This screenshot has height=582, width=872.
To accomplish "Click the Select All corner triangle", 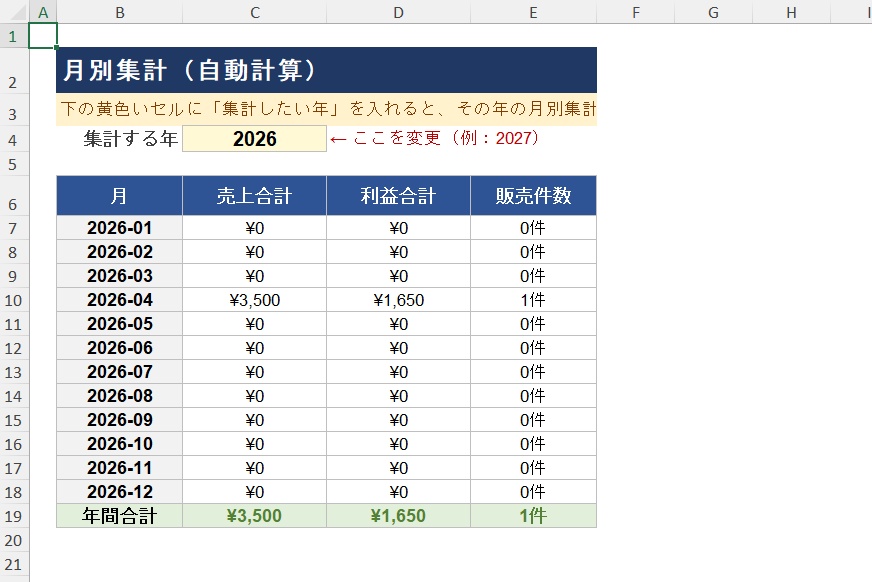I will coord(17,12).
